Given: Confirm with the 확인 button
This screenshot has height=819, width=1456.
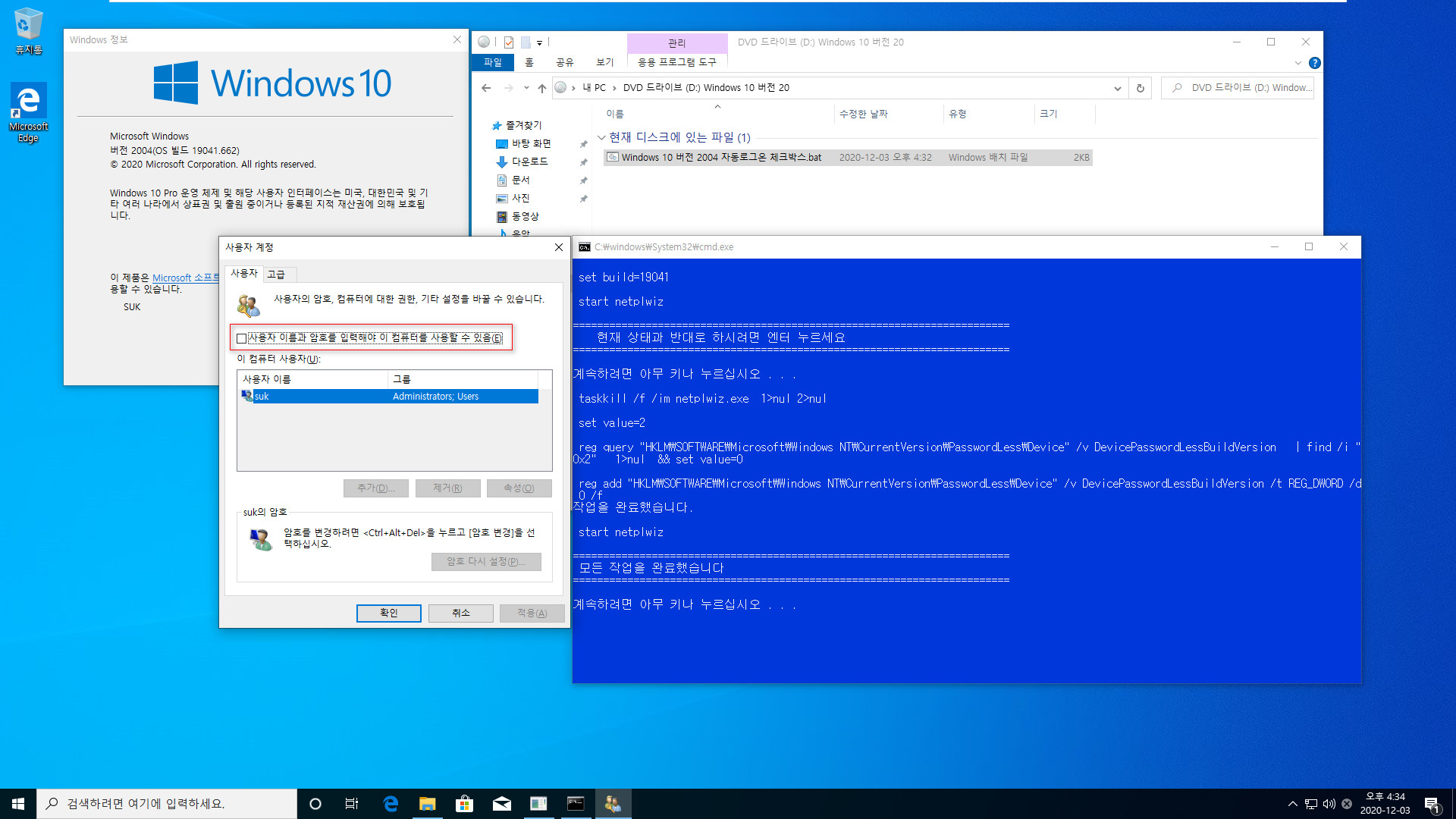Looking at the screenshot, I should tap(389, 613).
